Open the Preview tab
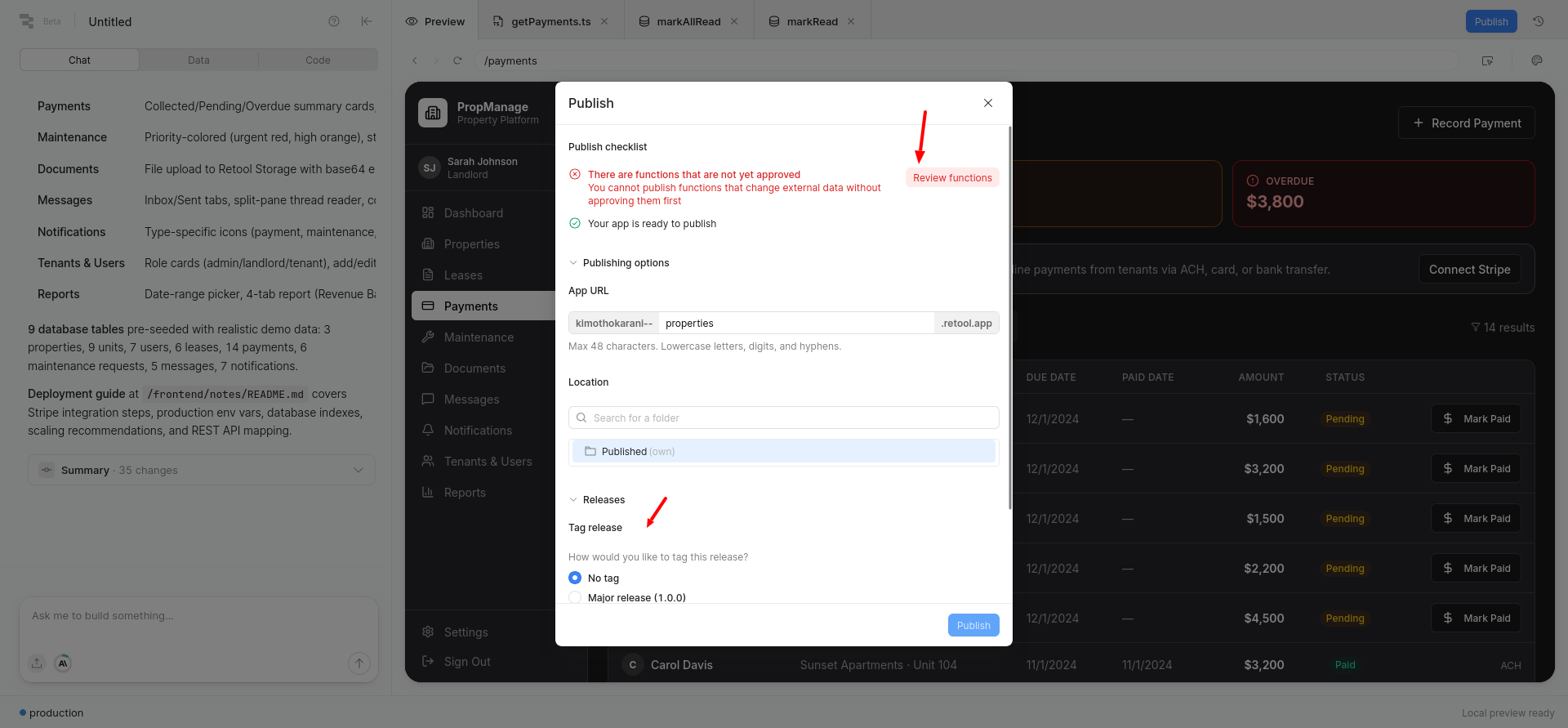Screen dimensions: 1568x728 (x=435, y=21)
